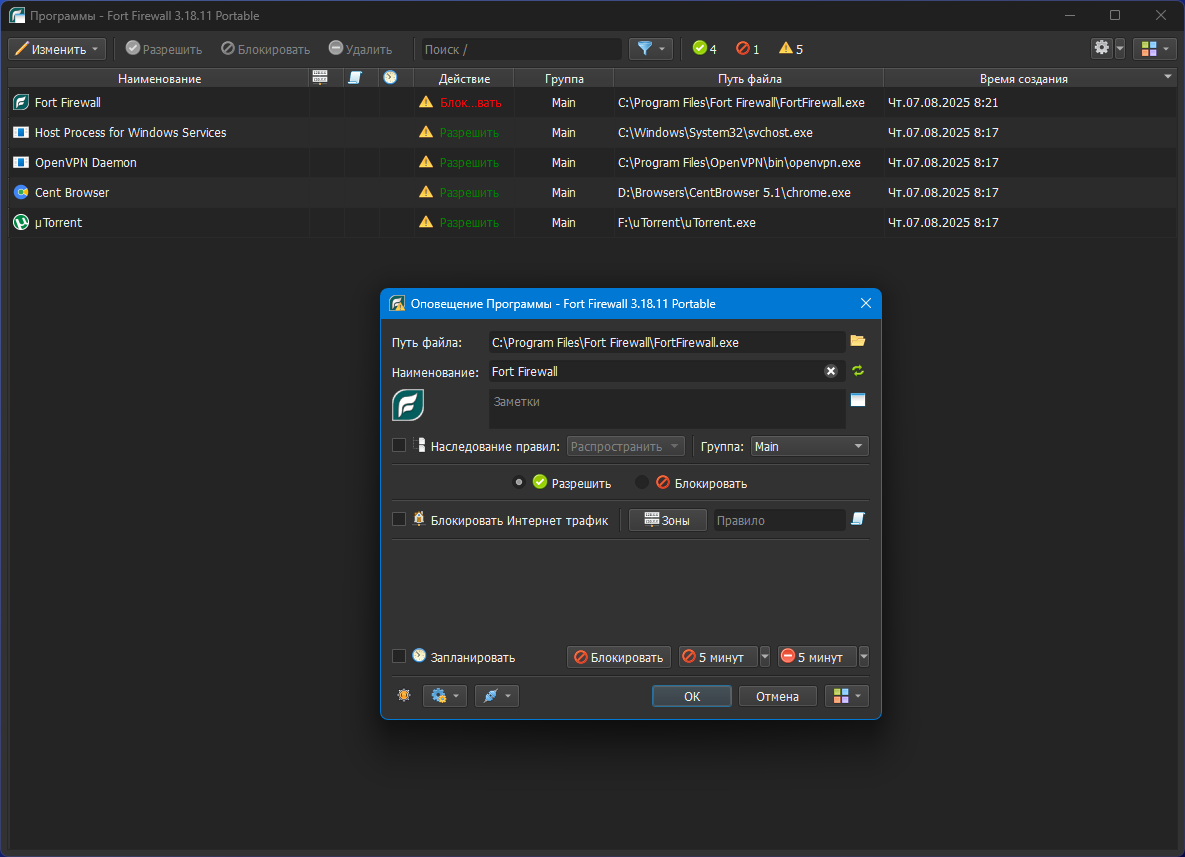The width and height of the screenshot is (1185, 857).
Task: Enable the Наследование правил checkbox
Action: click(x=399, y=446)
